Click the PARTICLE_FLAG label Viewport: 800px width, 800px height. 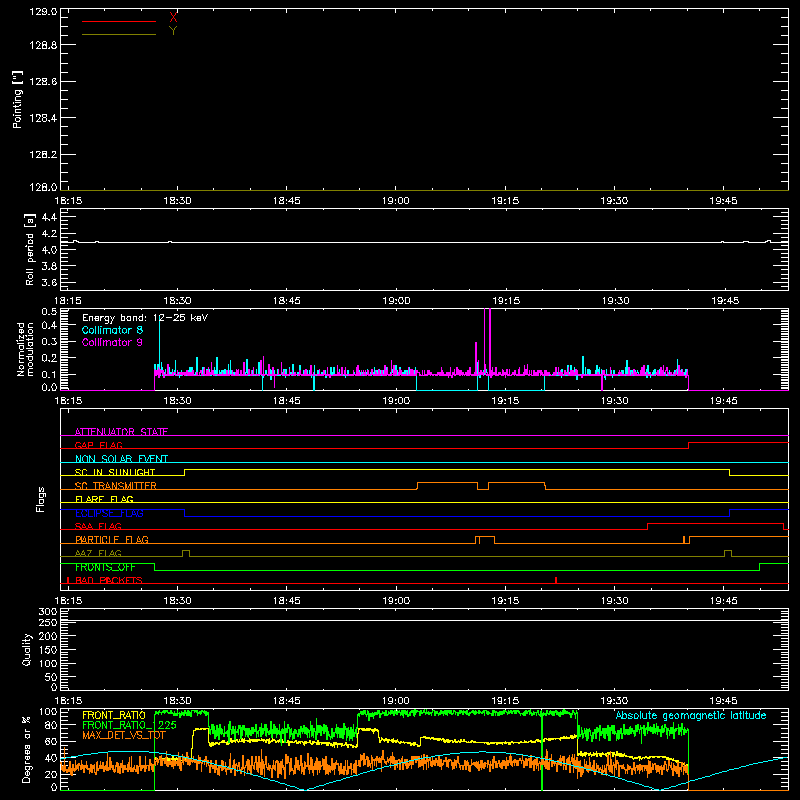coord(112,539)
